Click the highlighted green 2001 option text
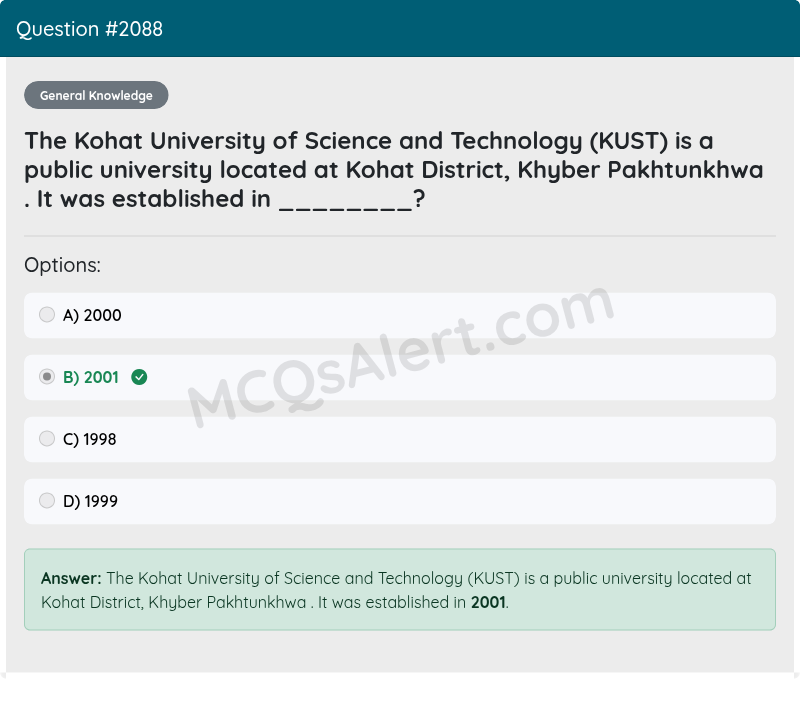800x703 pixels. point(91,377)
